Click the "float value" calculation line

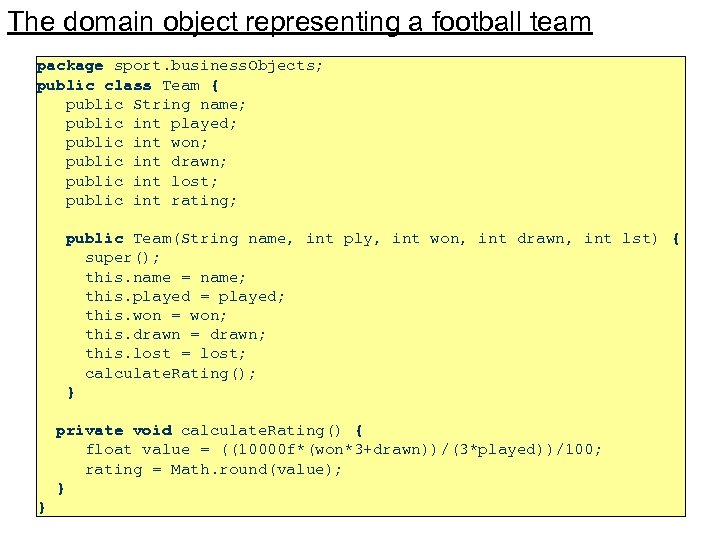tap(343, 449)
